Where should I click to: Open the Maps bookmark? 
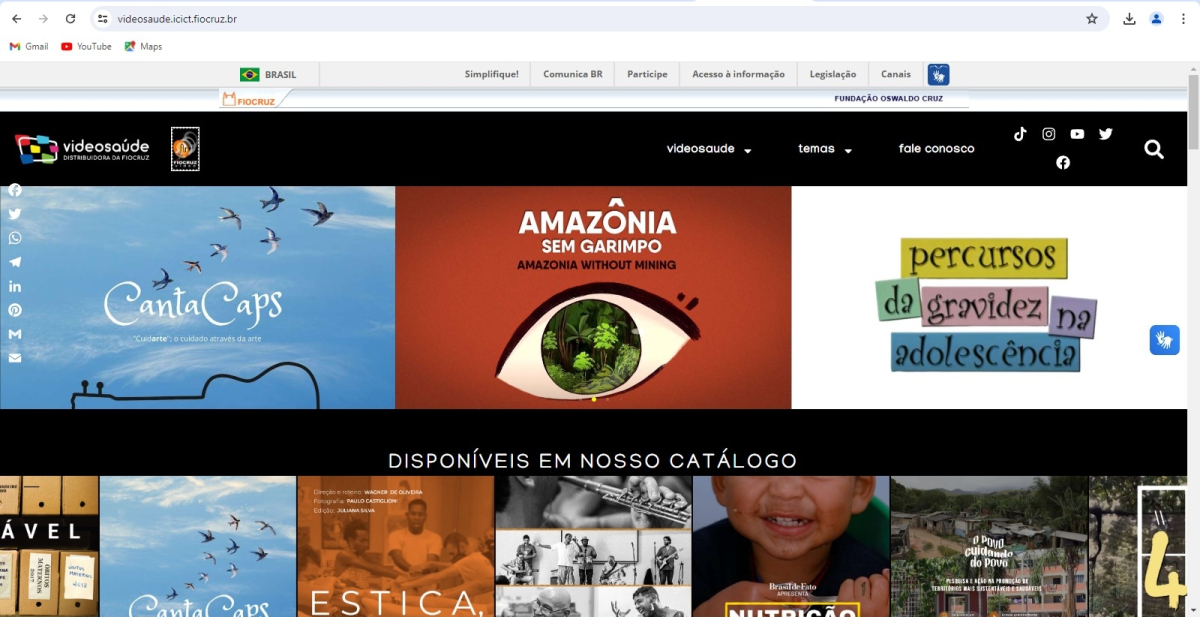coord(143,46)
